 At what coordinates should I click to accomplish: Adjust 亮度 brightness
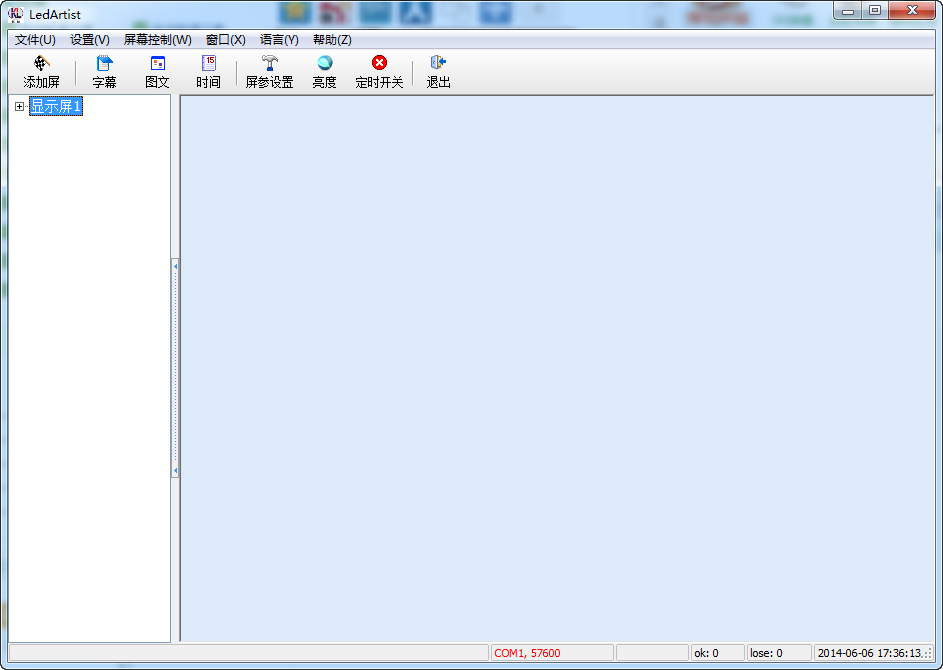(325, 72)
